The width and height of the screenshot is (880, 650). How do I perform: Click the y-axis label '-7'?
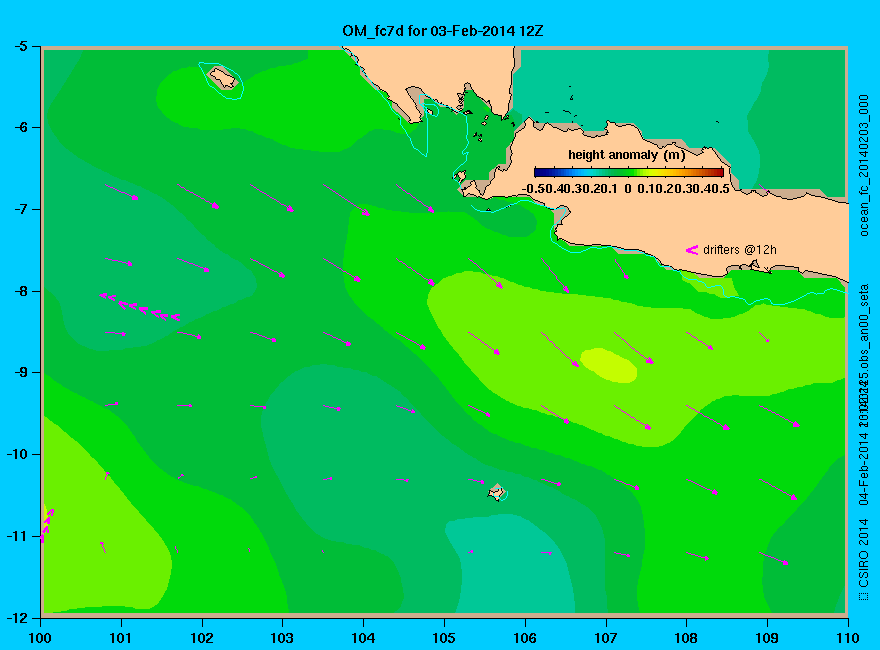coord(20,209)
